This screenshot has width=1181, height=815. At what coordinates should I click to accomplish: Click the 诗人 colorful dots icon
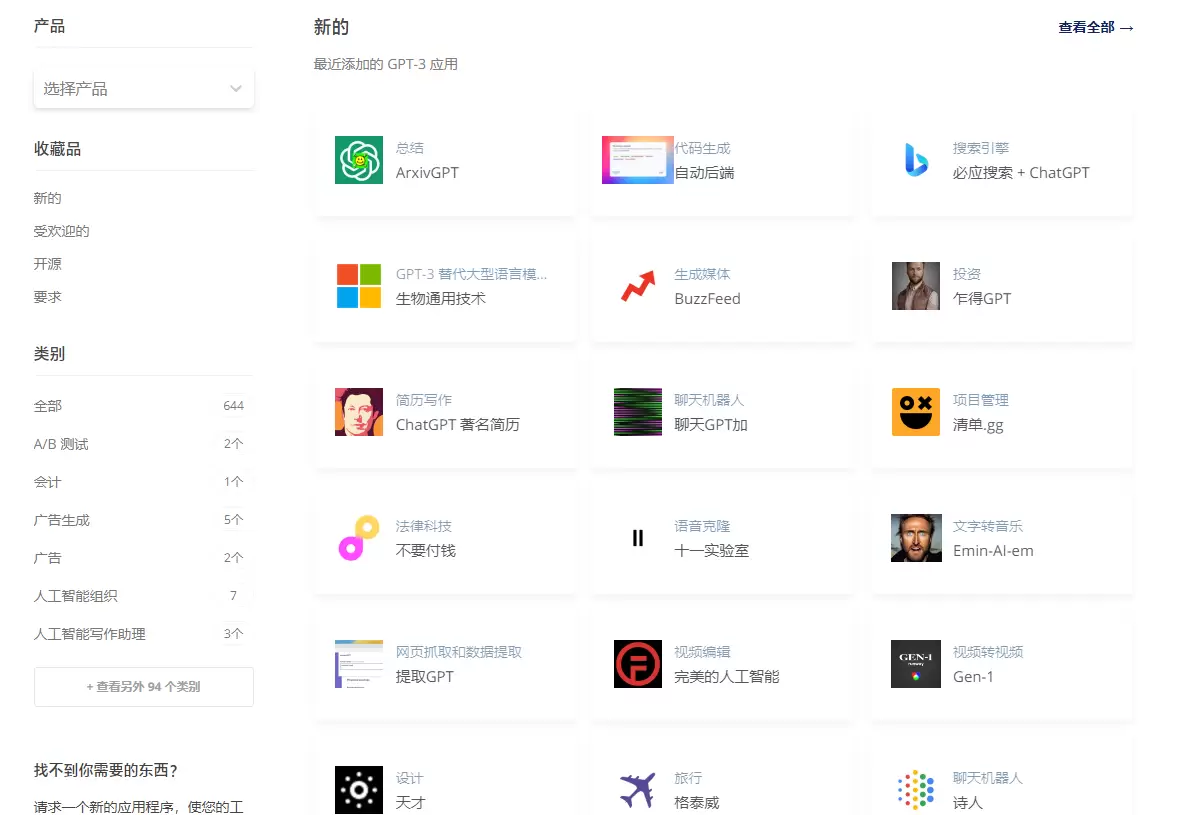pyautogui.click(x=916, y=789)
